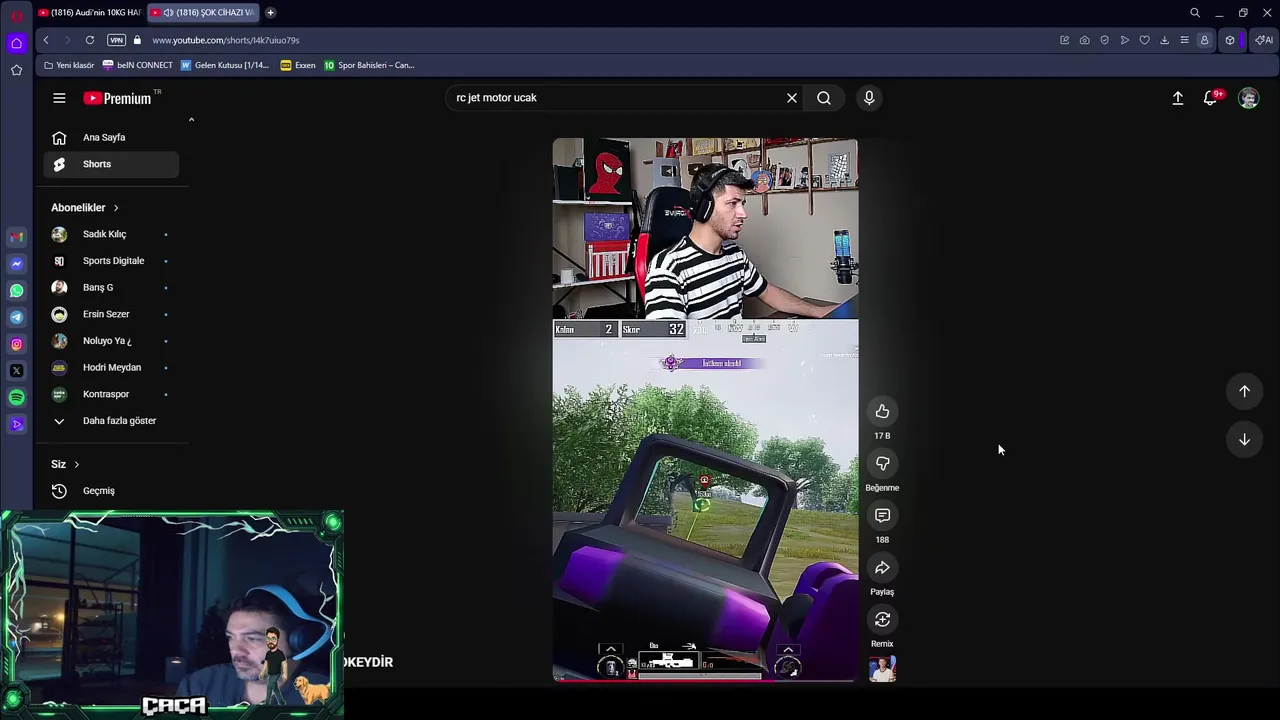Search tabs with magnifier in title bar
Image resolution: width=1280 pixels, height=720 pixels.
[1195, 13]
